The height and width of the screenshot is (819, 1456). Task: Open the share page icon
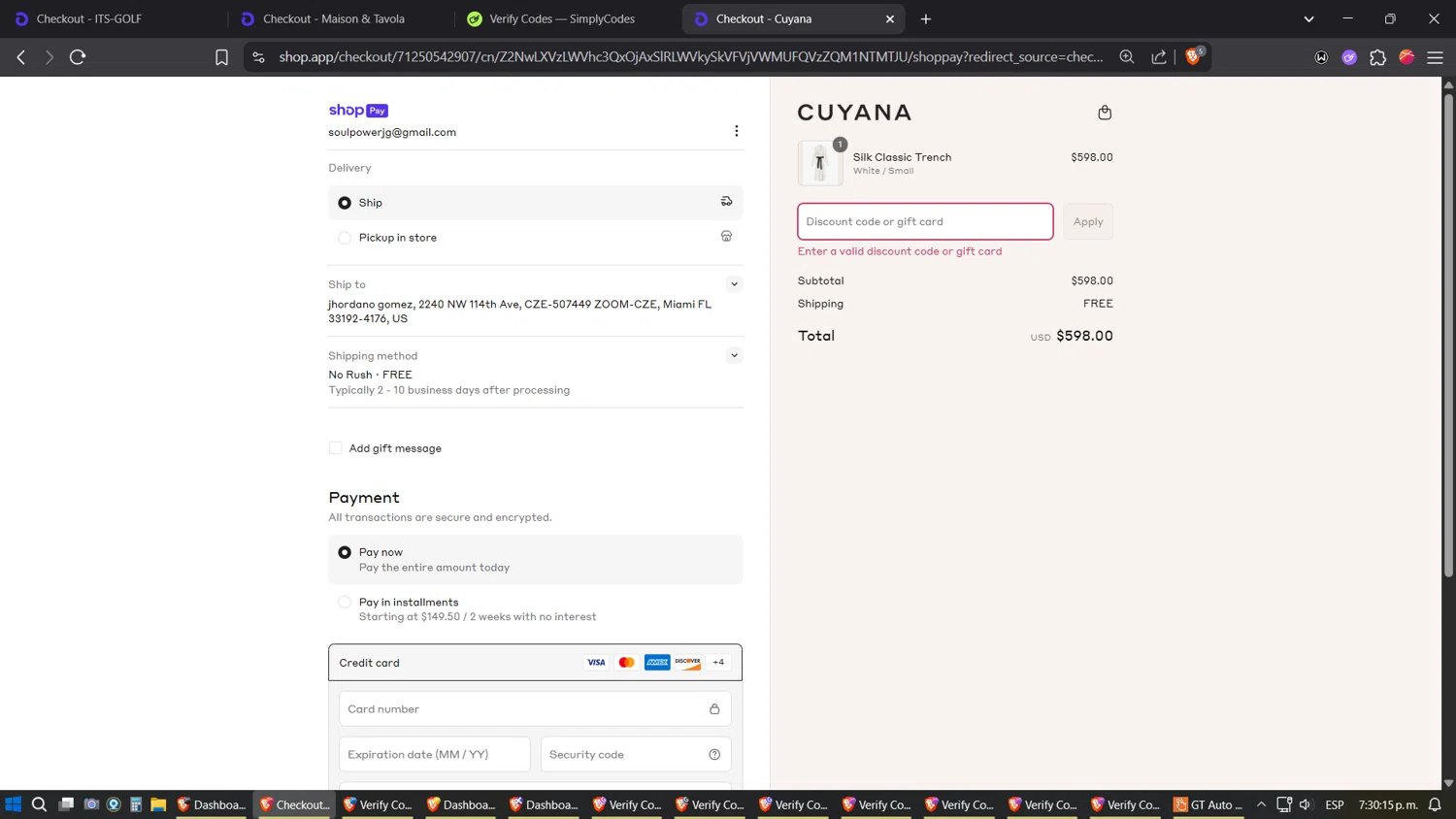(x=1159, y=57)
